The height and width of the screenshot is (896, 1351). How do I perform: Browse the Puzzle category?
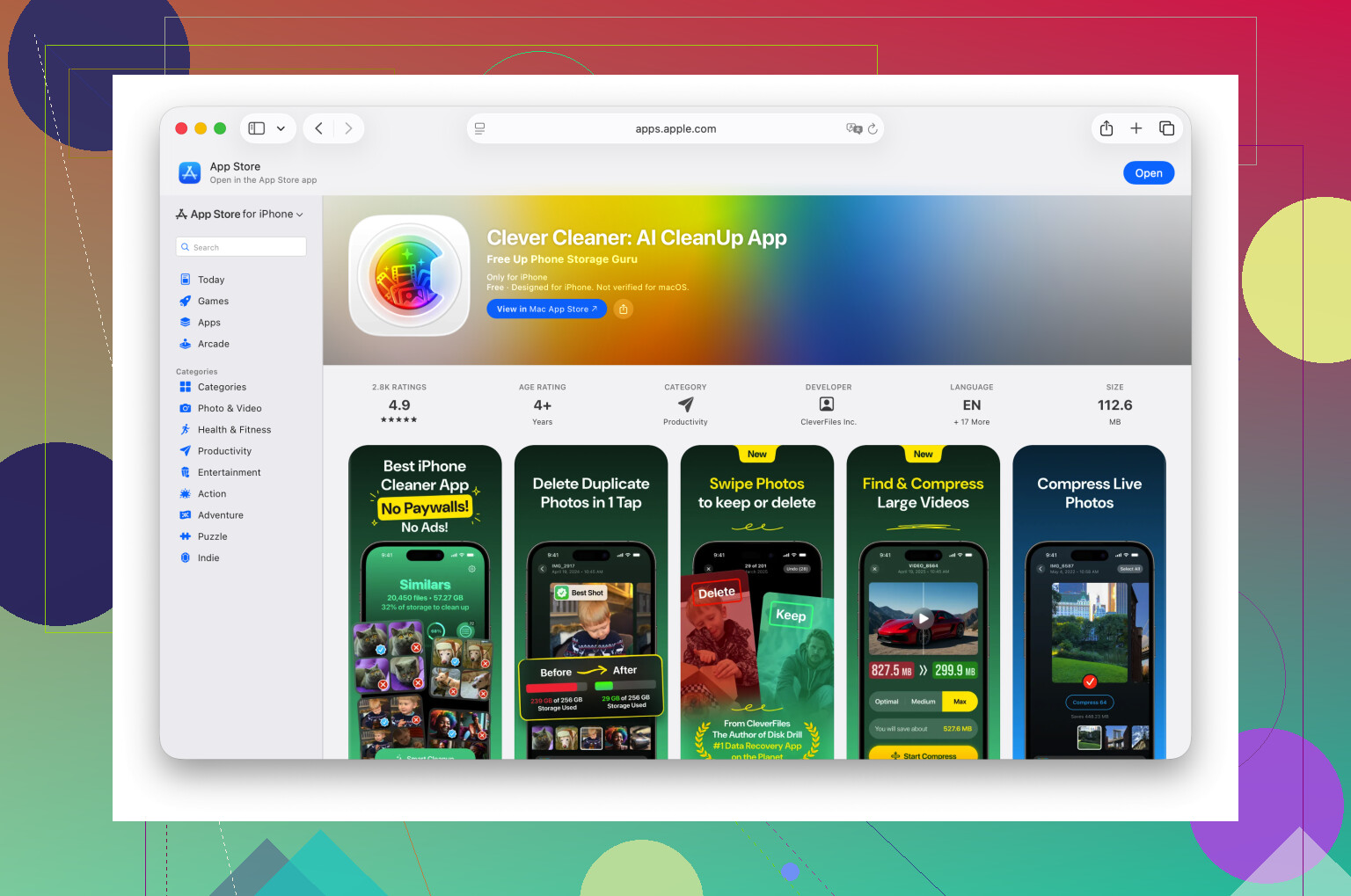coord(212,536)
